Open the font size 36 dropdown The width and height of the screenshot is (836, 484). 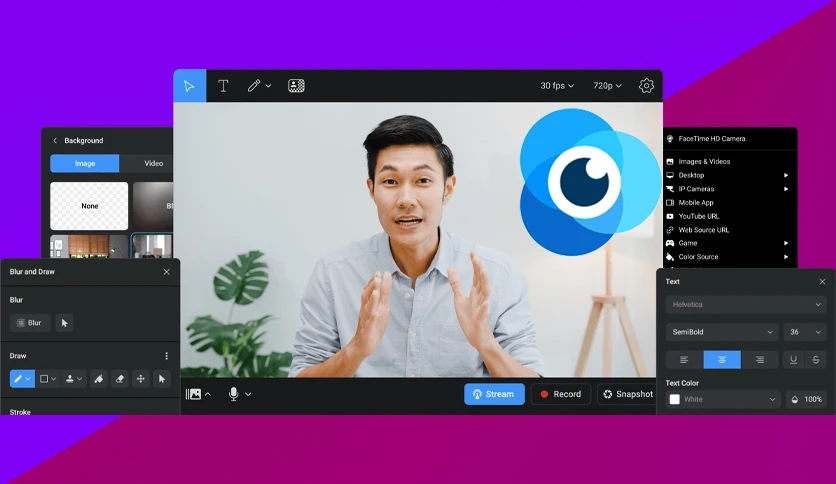[x=804, y=332]
